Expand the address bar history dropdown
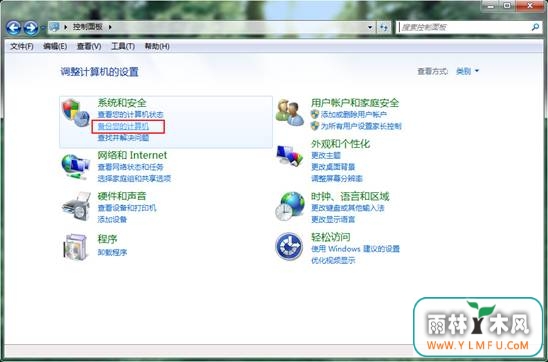Image resolution: width=548 pixels, height=362 pixels. 370,27
